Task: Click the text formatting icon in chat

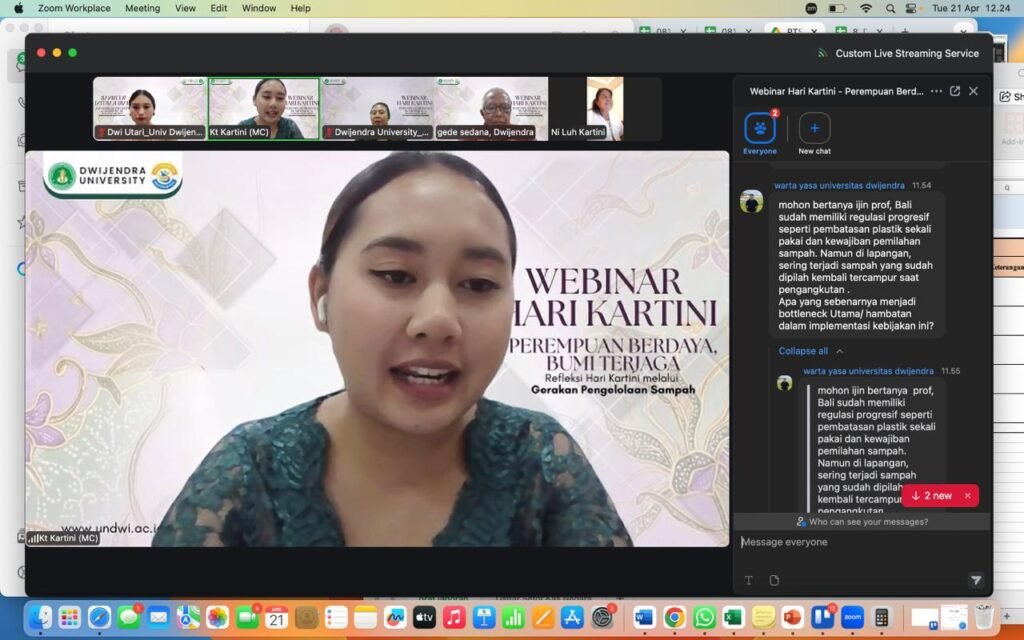Action: pos(748,580)
